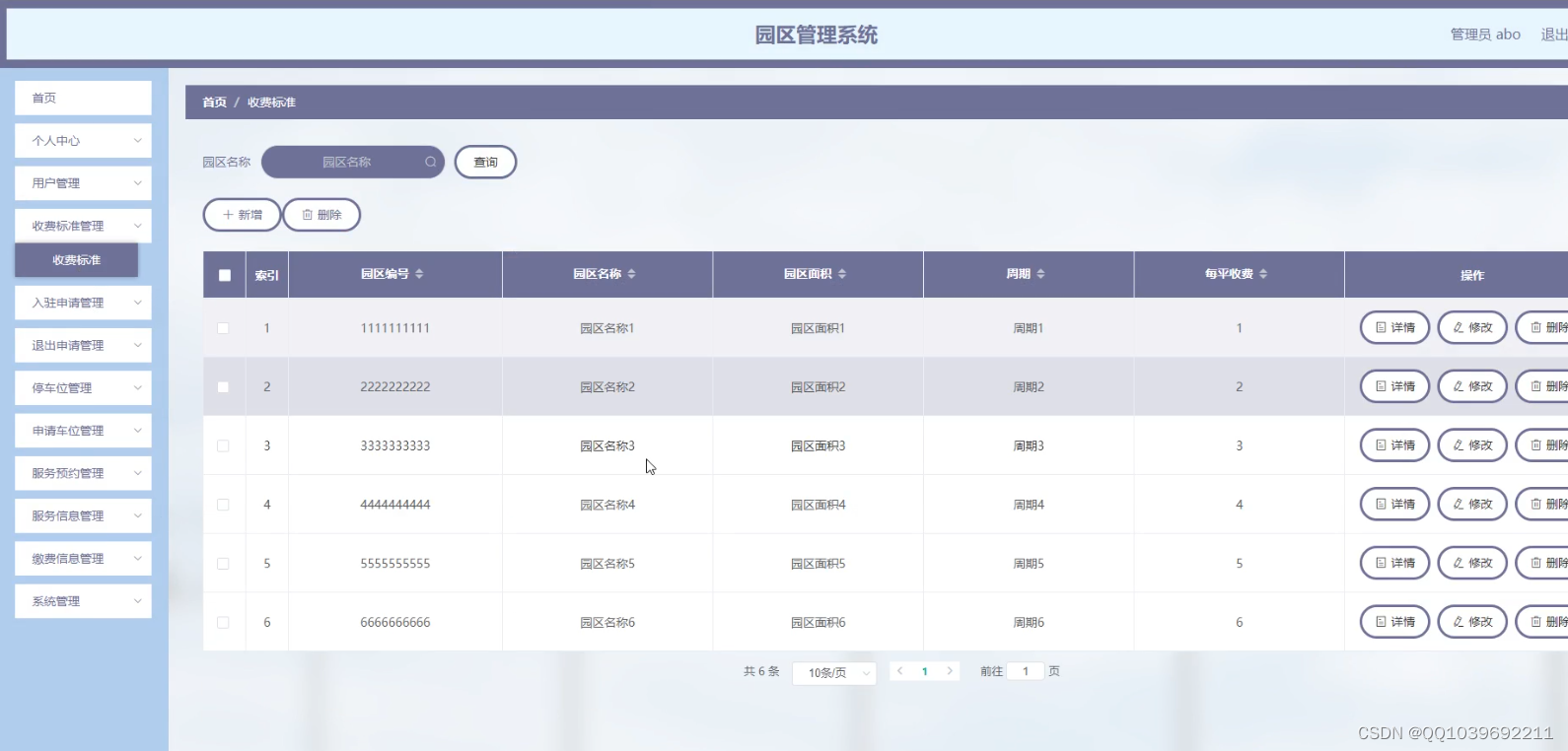Click the 园区名称 search input field
This screenshot has width=1568, height=751.
click(352, 162)
